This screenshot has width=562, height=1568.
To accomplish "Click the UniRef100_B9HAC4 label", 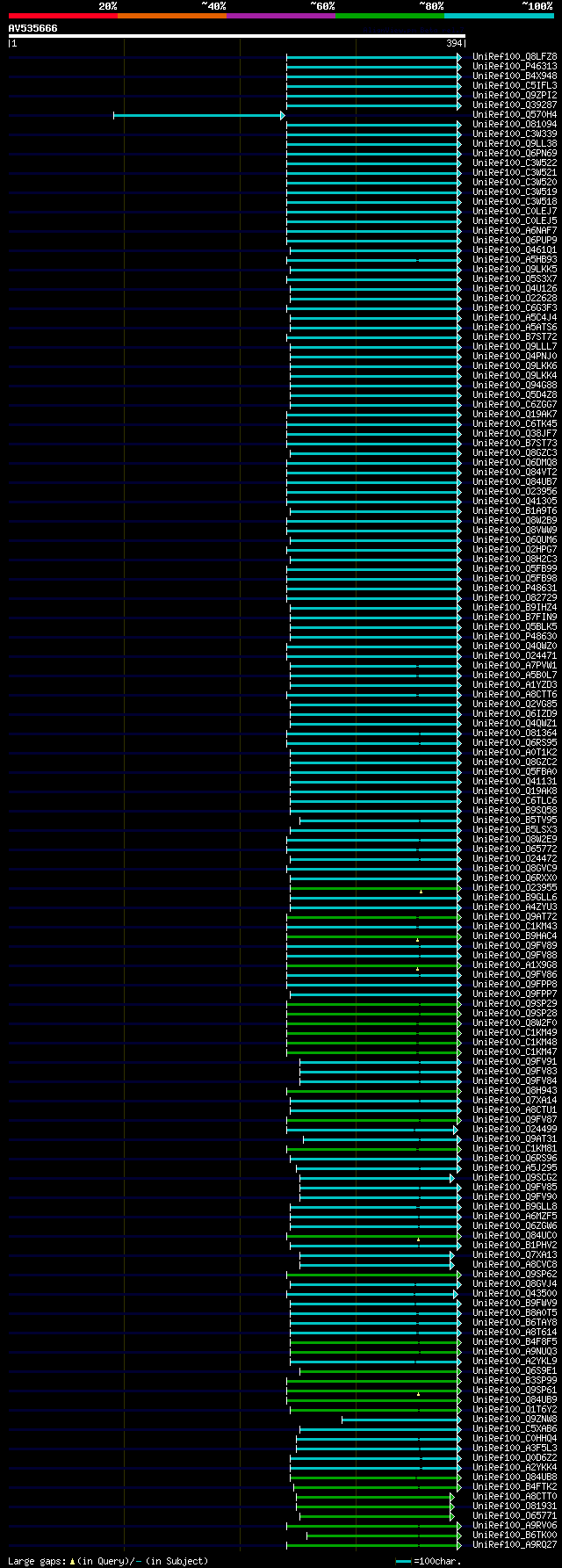I will [515, 936].
